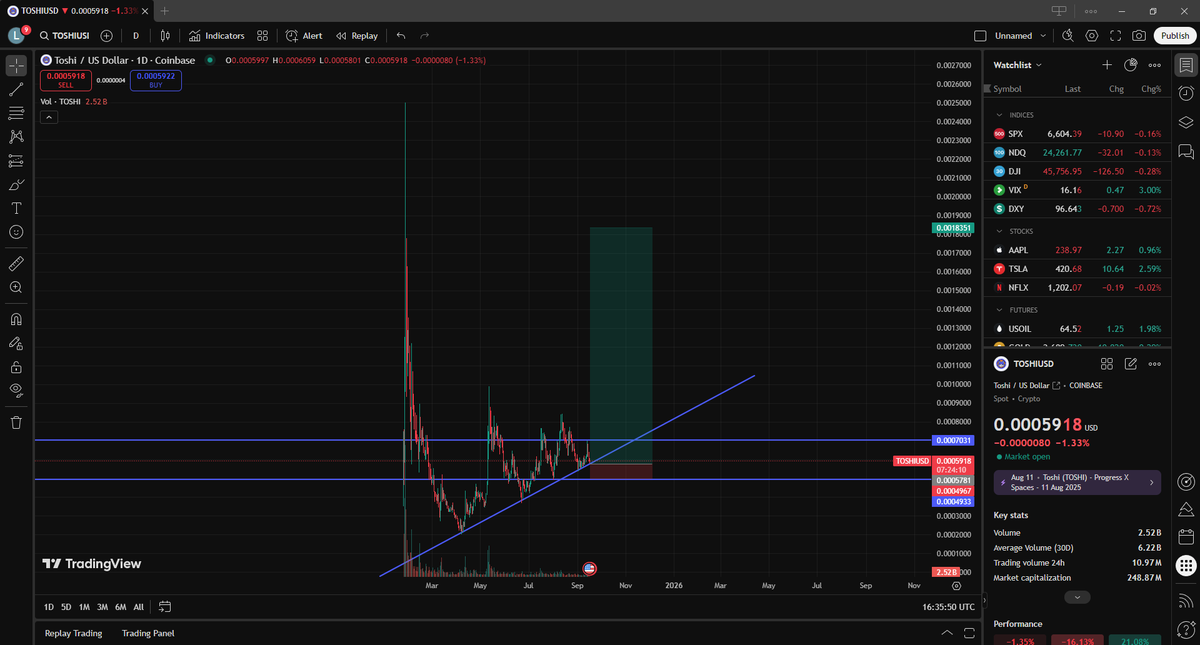The image size is (1200, 645).
Task: Create an Alert from the toolbar
Action: [304, 35]
